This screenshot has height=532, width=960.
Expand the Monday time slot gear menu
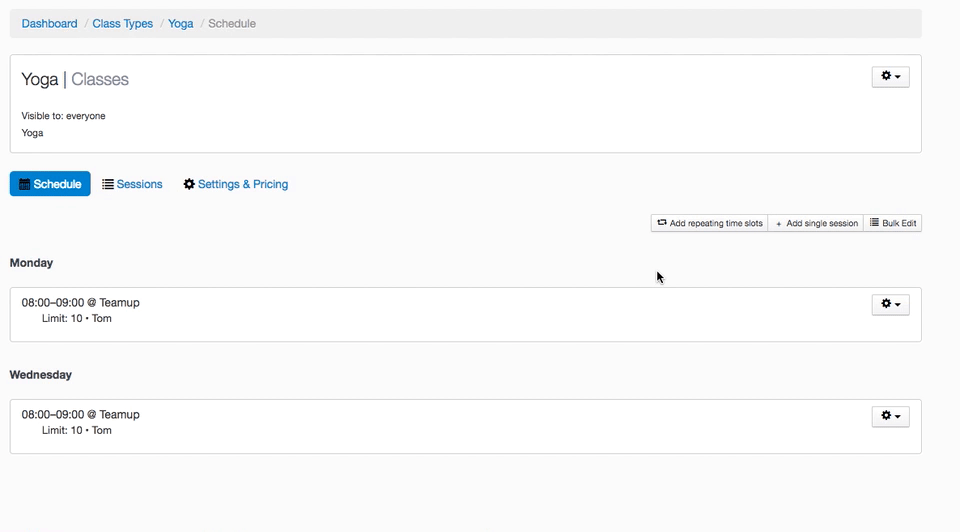click(890, 304)
